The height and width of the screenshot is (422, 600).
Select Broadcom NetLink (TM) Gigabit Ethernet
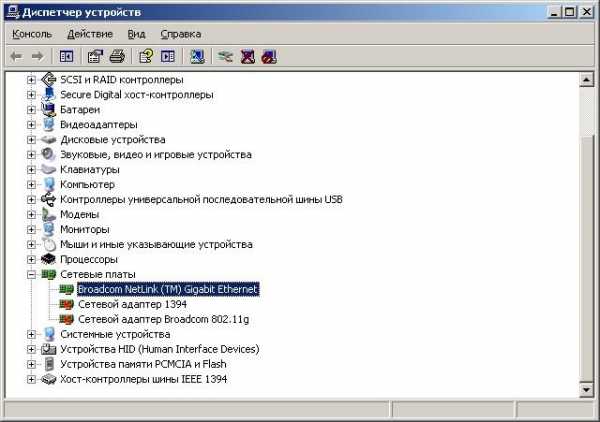click(168, 289)
